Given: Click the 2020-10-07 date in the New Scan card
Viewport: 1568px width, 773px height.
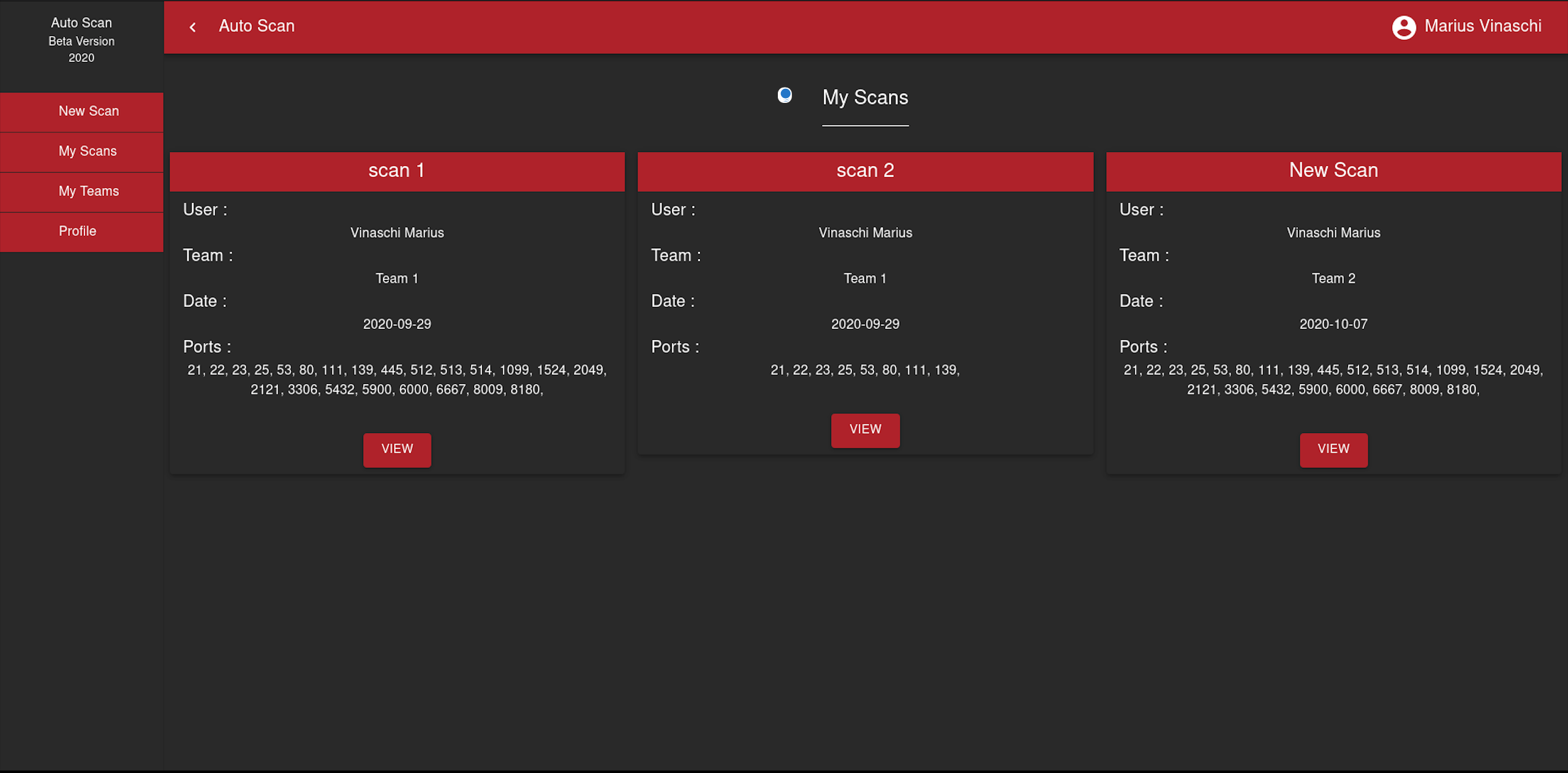Looking at the screenshot, I should pyautogui.click(x=1333, y=325).
